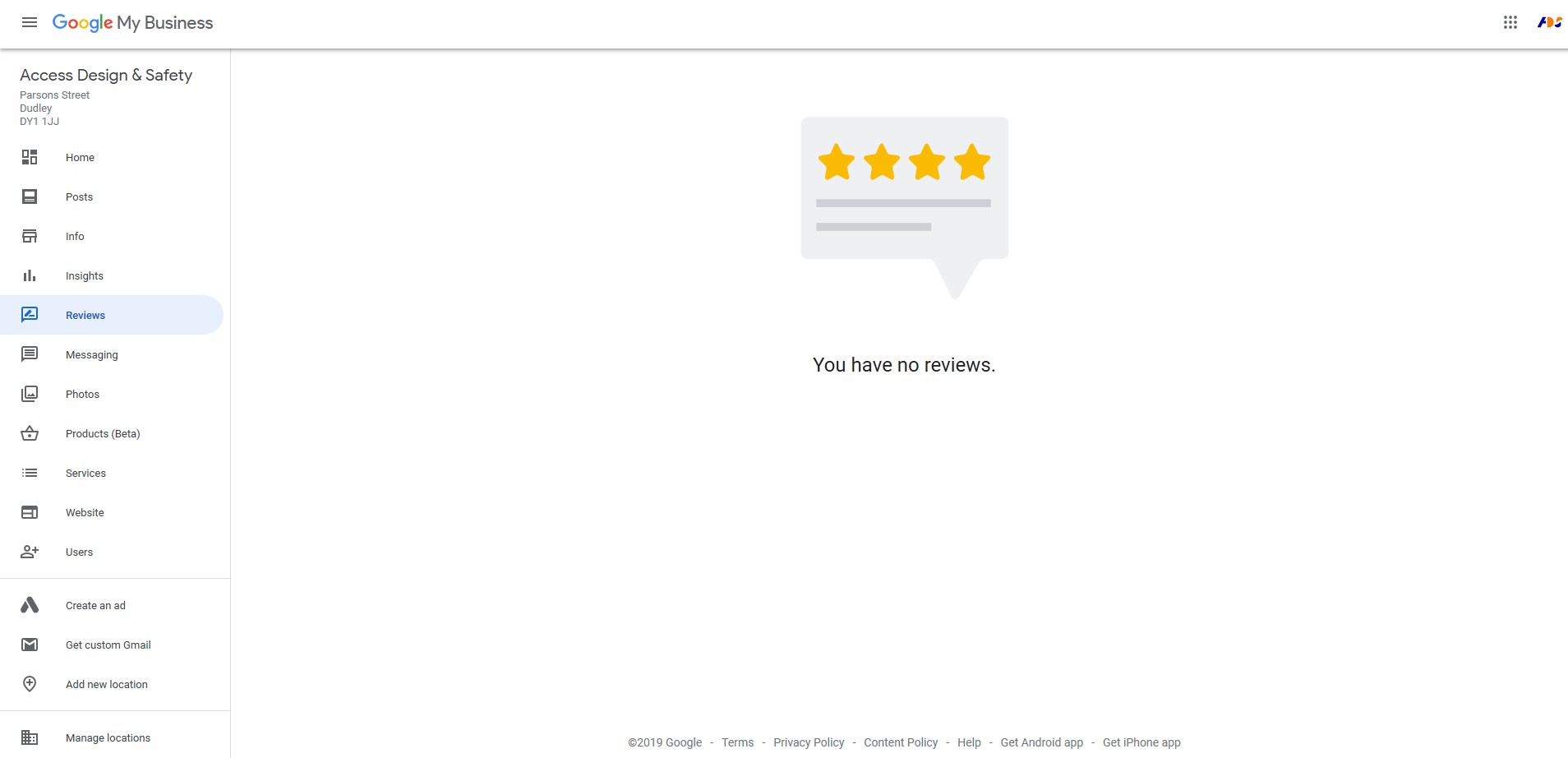Open the Google apps grid
The width and height of the screenshot is (1568, 758).
[x=1509, y=22]
